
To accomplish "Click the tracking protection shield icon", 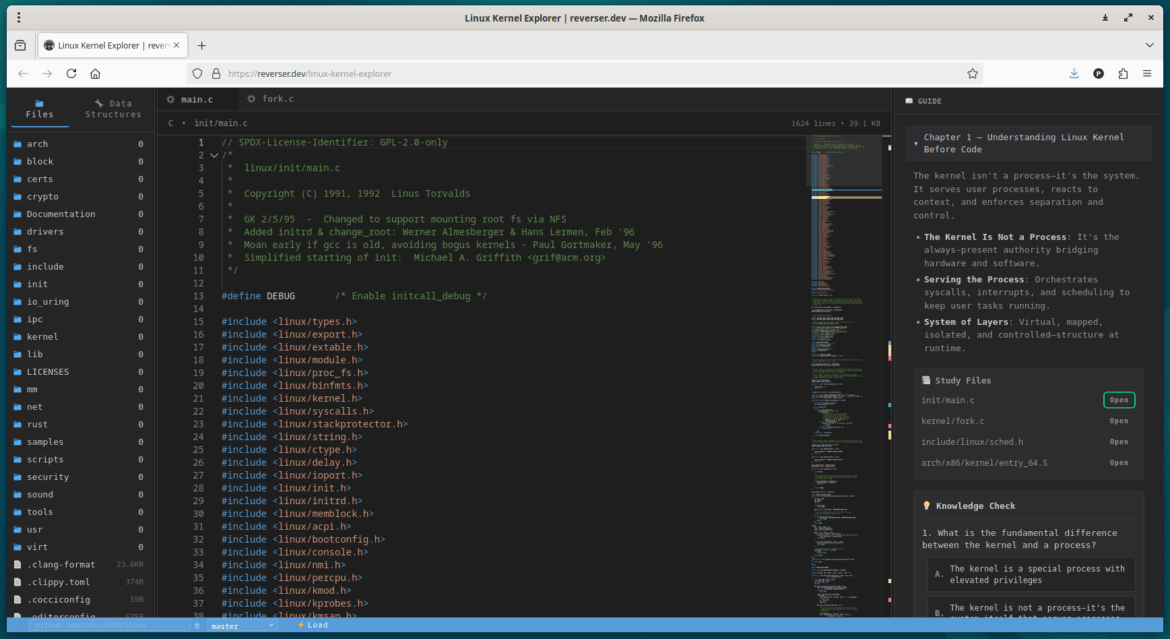I will (x=197, y=73).
